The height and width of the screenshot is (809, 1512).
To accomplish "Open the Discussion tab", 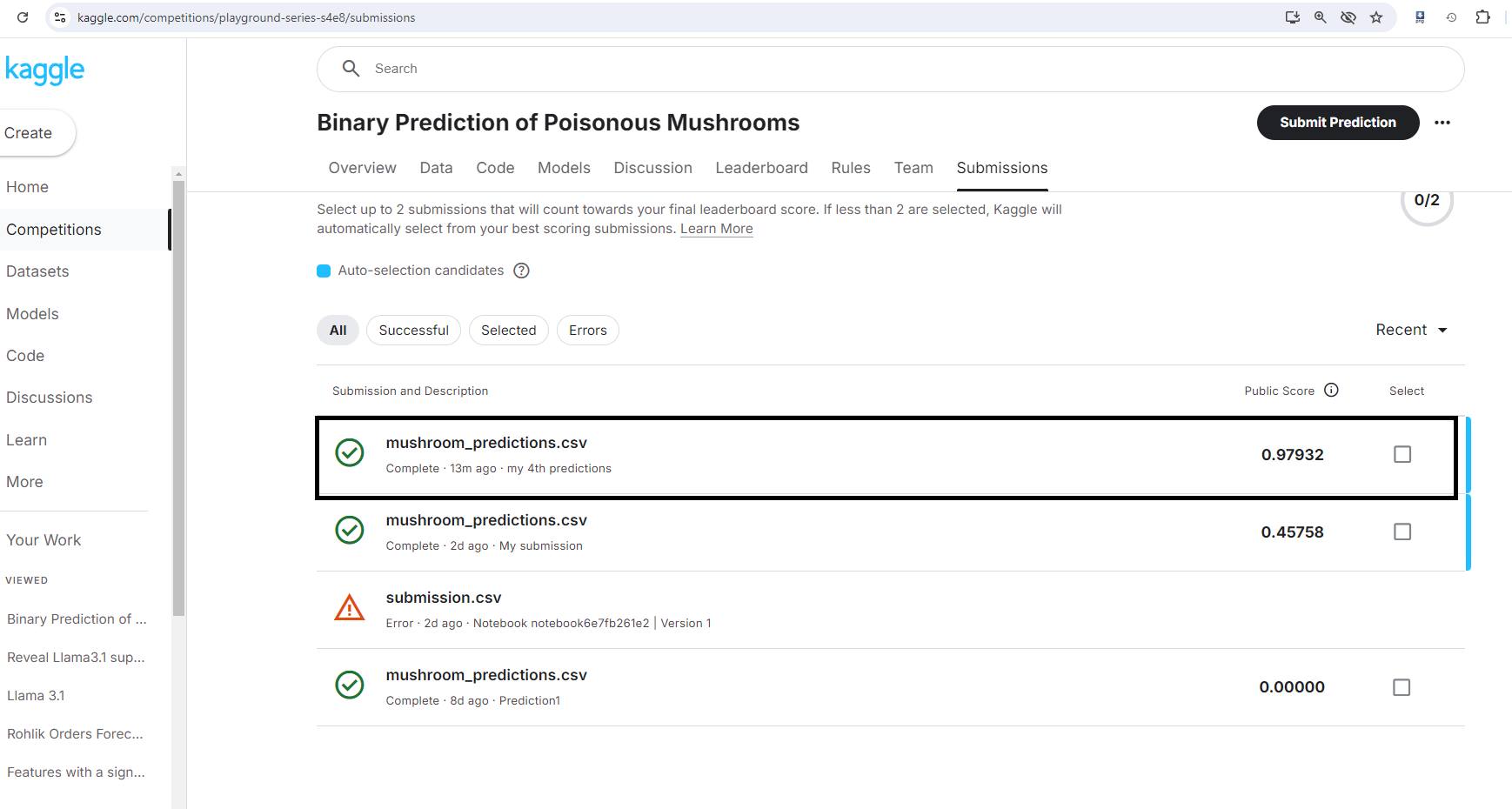I will [x=652, y=168].
